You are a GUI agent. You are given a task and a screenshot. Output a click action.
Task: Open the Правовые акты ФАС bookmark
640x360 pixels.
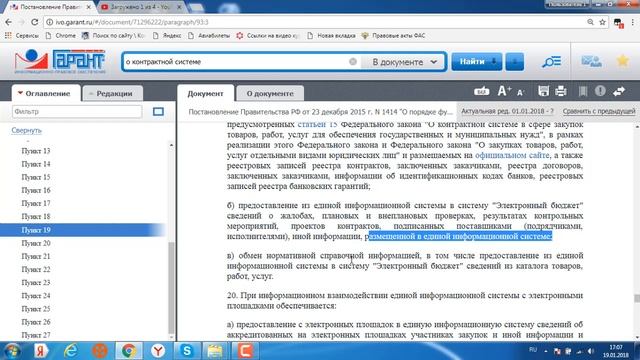(393, 36)
